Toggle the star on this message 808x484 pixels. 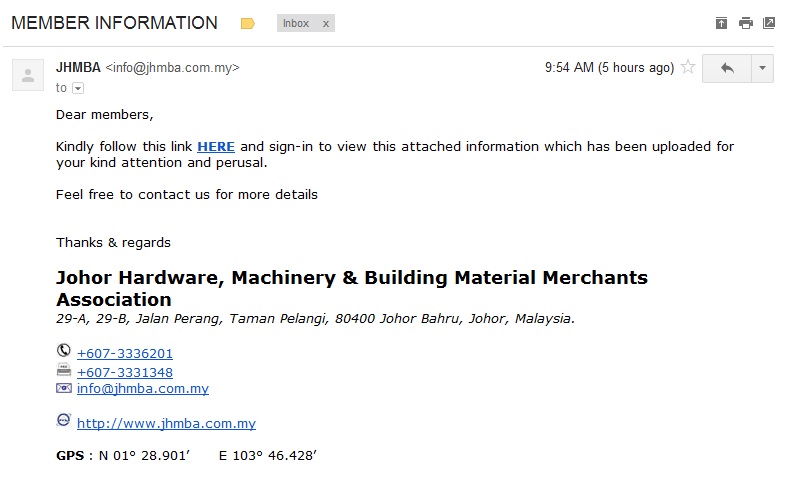688,67
